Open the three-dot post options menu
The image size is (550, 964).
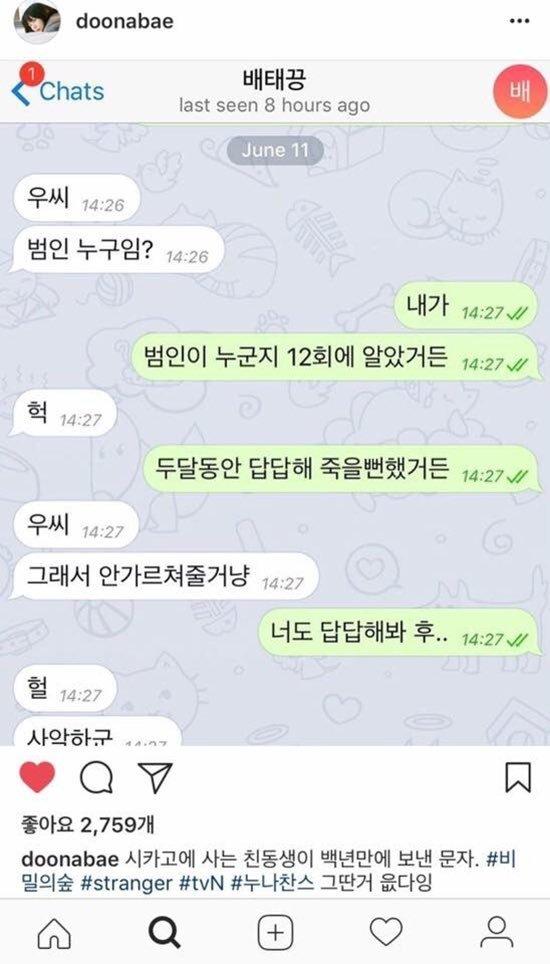[519, 22]
